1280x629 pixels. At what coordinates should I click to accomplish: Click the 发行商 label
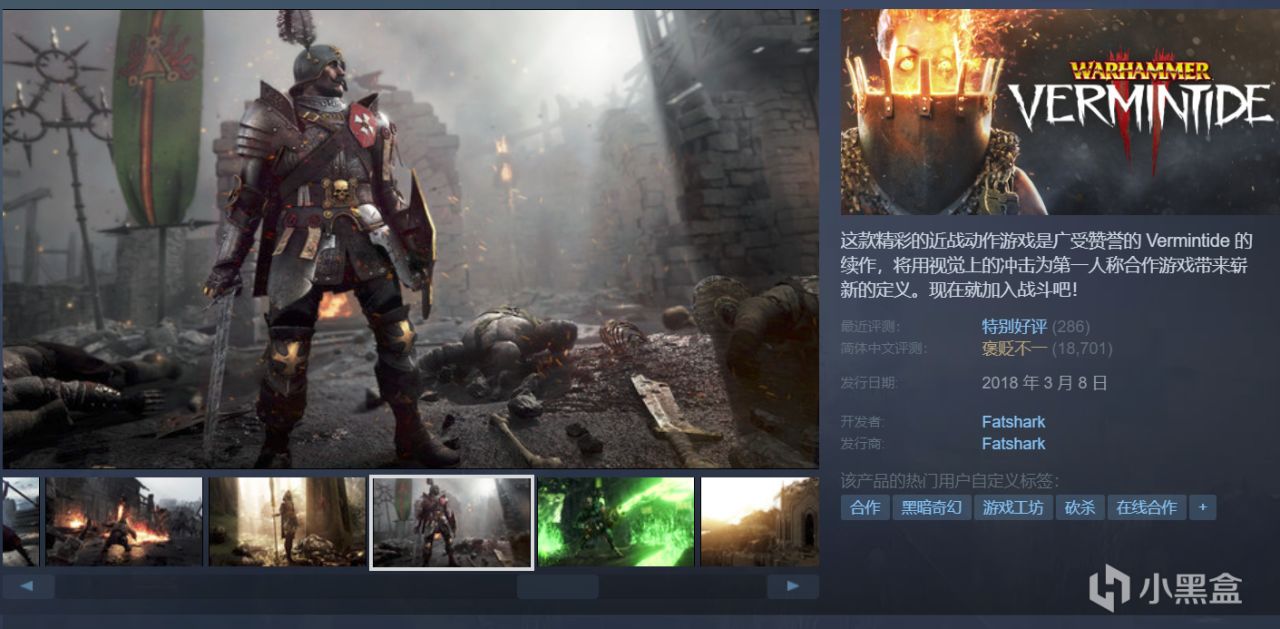click(x=863, y=444)
